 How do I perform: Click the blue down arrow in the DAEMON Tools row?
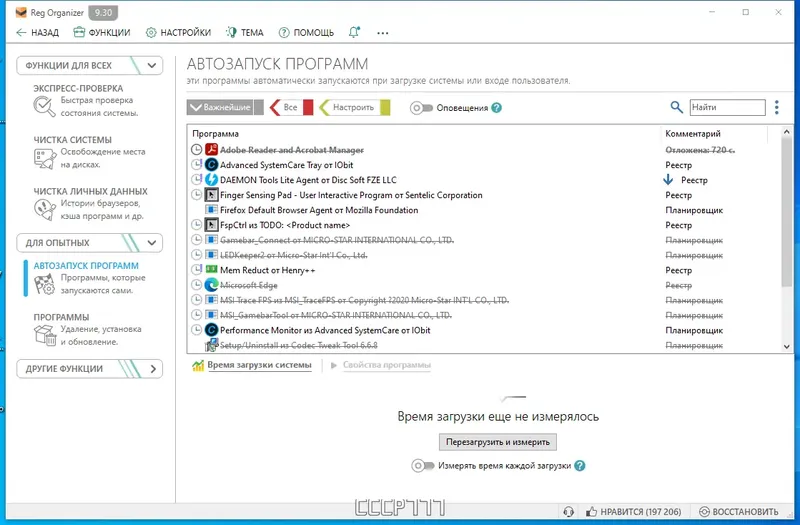[x=668, y=180]
